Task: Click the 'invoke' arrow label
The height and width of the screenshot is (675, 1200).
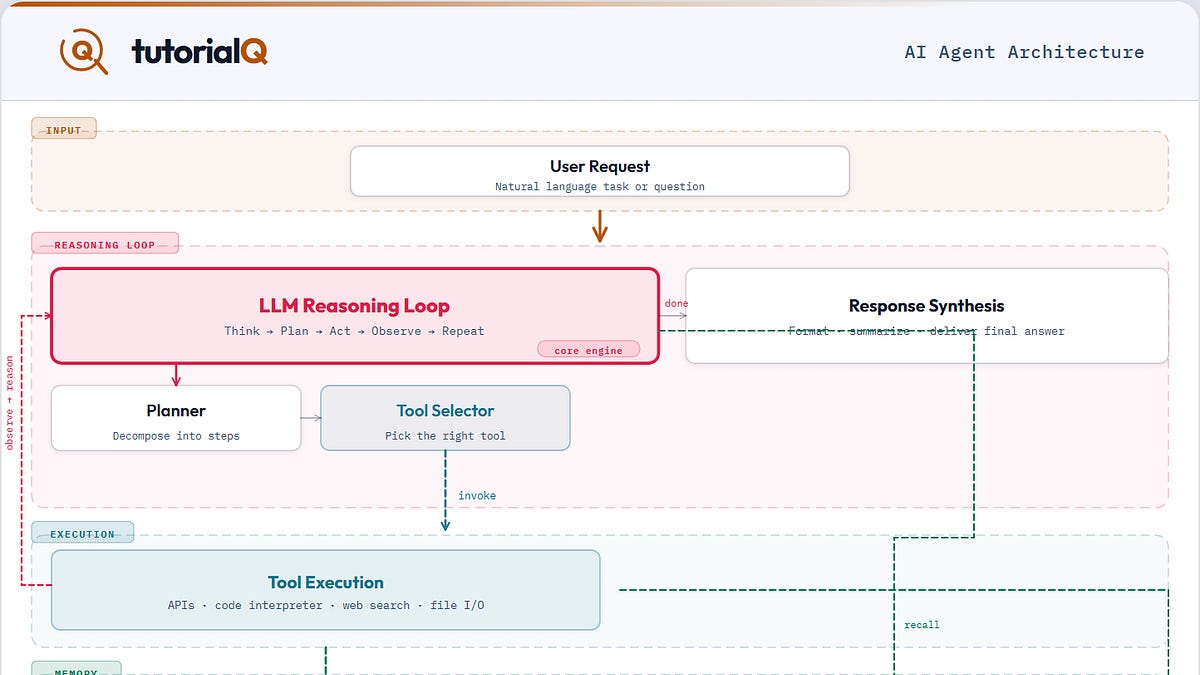Action: click(x=477, y=496)
